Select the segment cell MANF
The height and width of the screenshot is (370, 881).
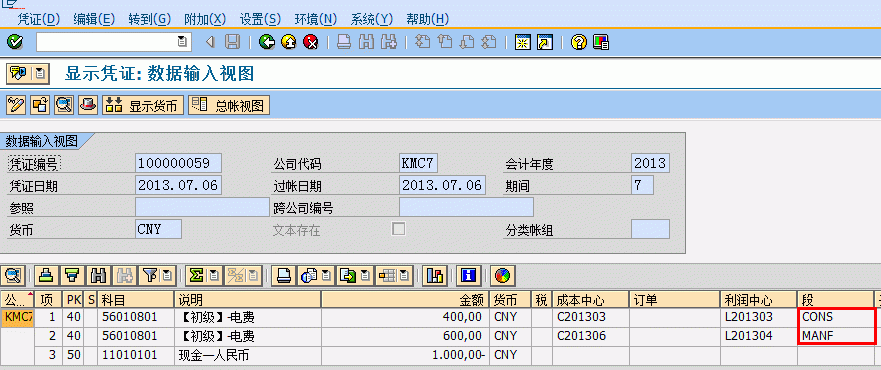pyautogui.click(x=834, y=336)
